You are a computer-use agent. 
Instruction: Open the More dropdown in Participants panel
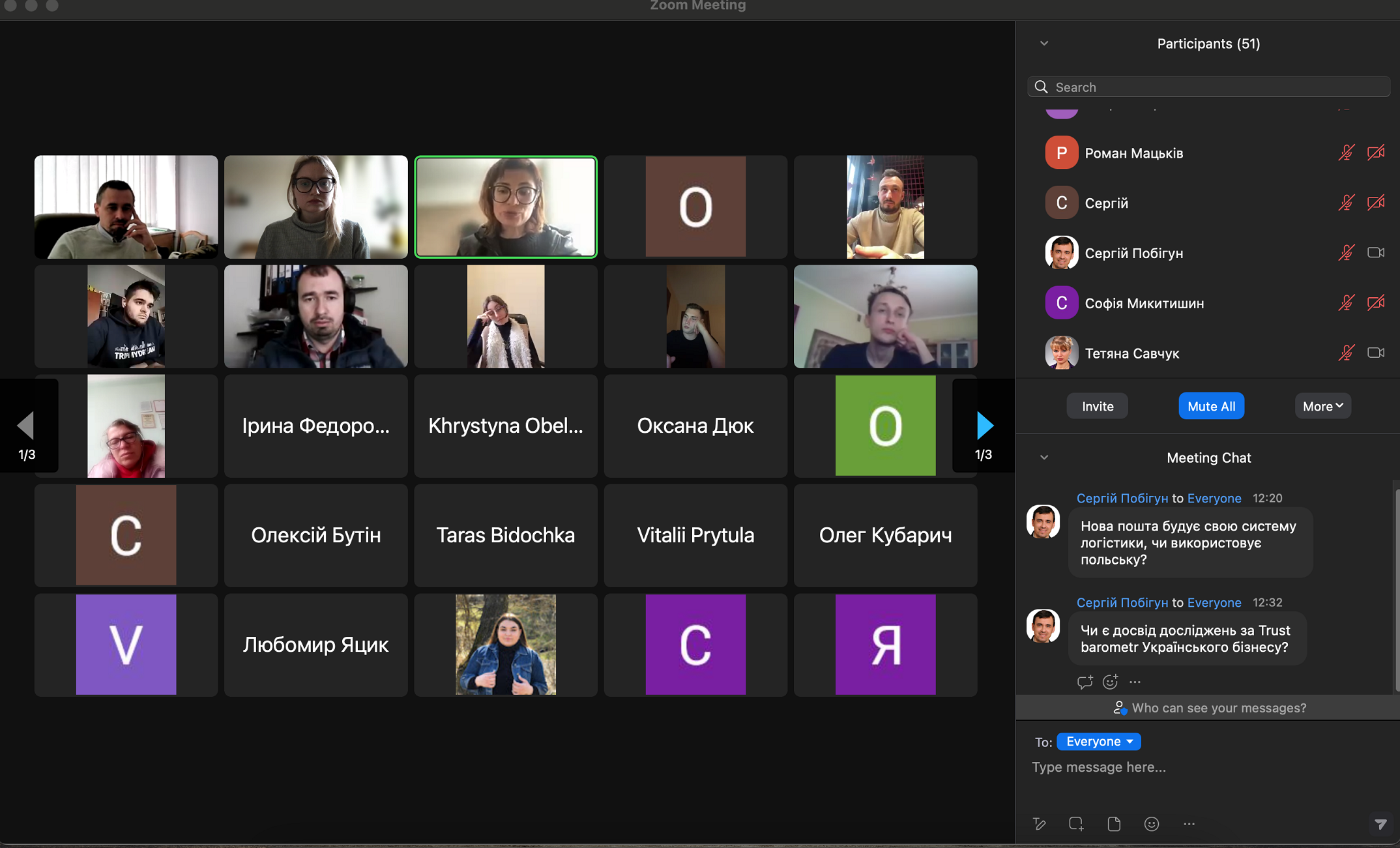(x=1322, y=406)
